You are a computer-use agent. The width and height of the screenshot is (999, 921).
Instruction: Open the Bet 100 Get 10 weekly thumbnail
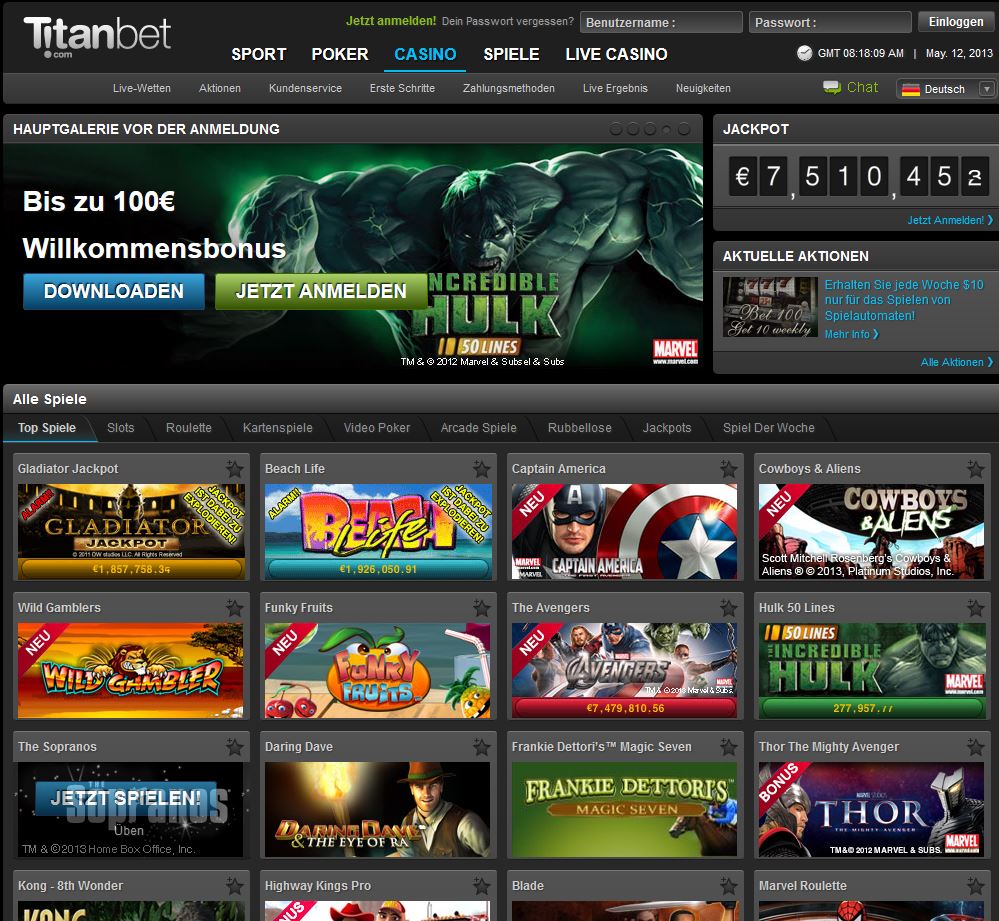pyautogui.click(x=770, y=307)
